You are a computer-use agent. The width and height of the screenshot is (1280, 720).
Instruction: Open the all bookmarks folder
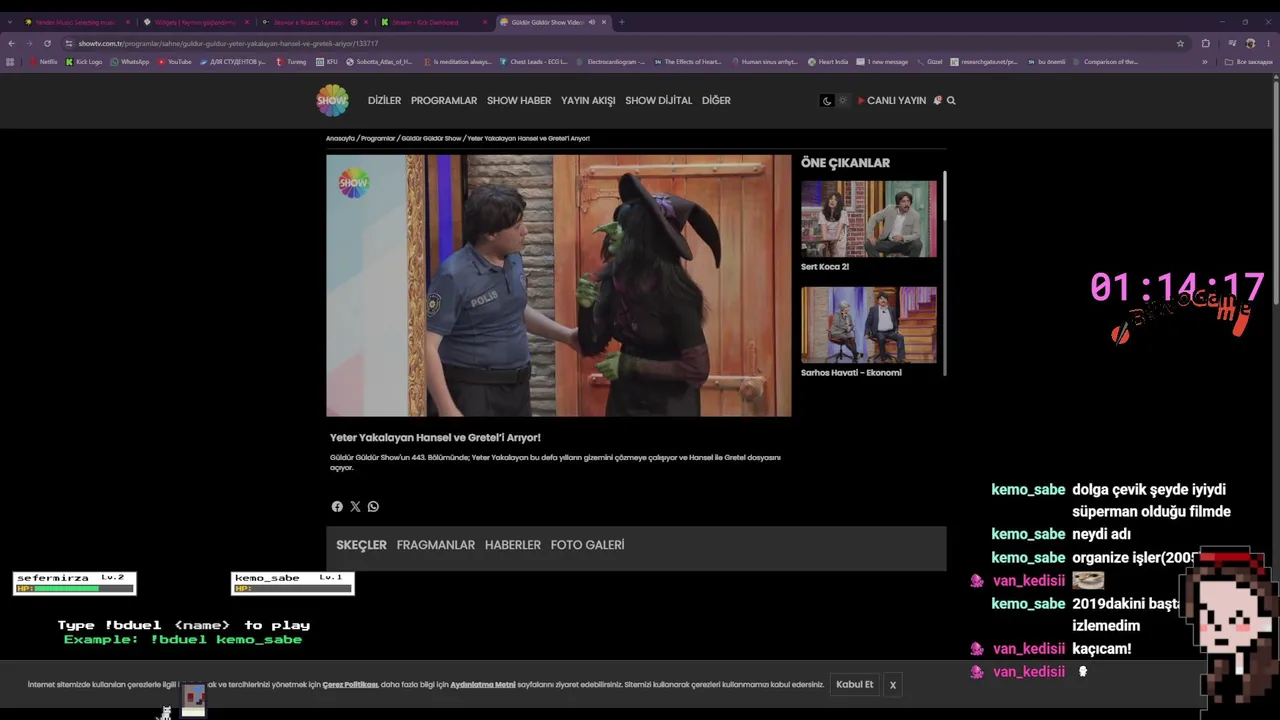1249,62
